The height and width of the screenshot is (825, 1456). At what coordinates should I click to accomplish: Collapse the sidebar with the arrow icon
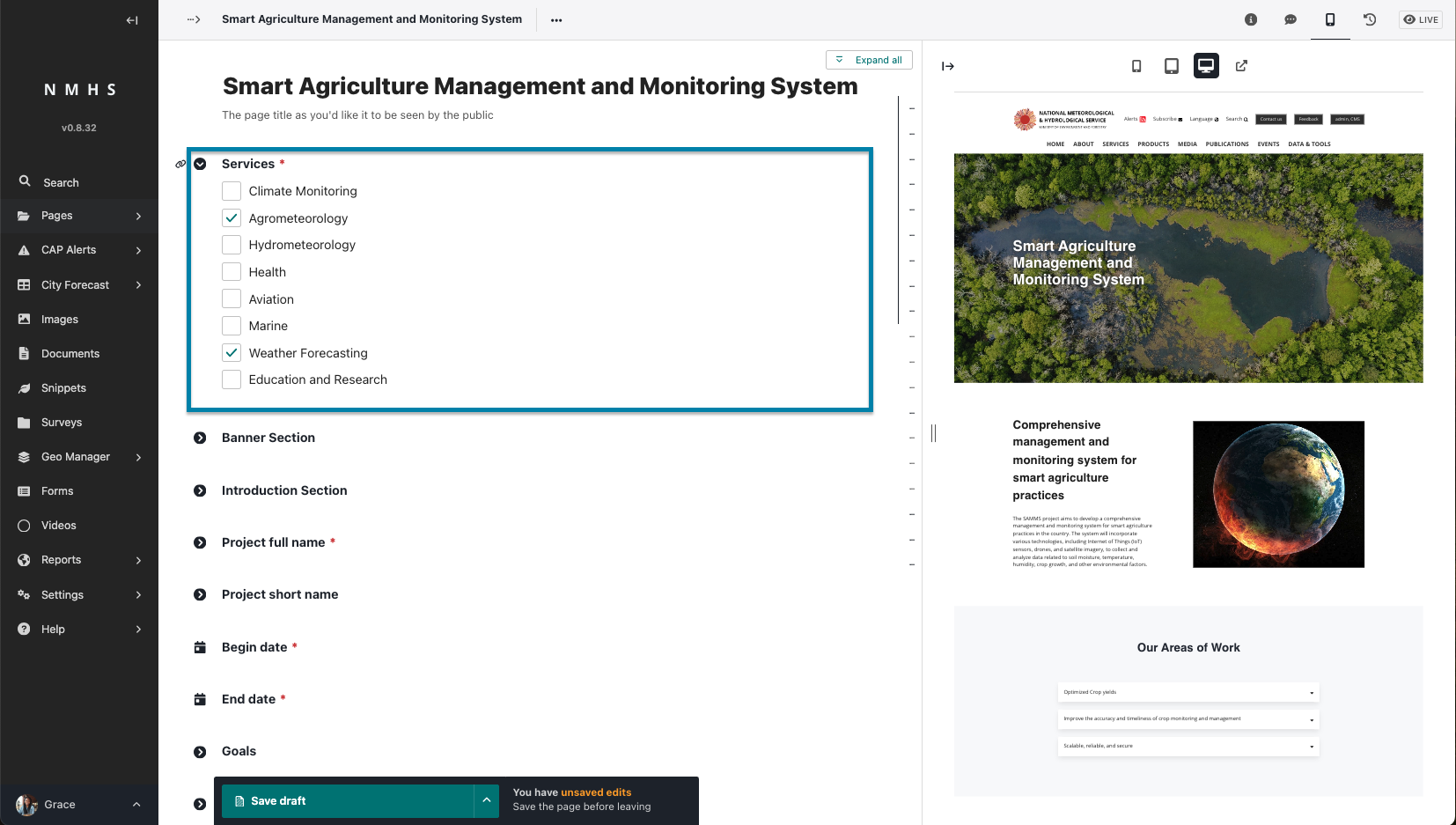pyautogui.click(x=132, y=20)
